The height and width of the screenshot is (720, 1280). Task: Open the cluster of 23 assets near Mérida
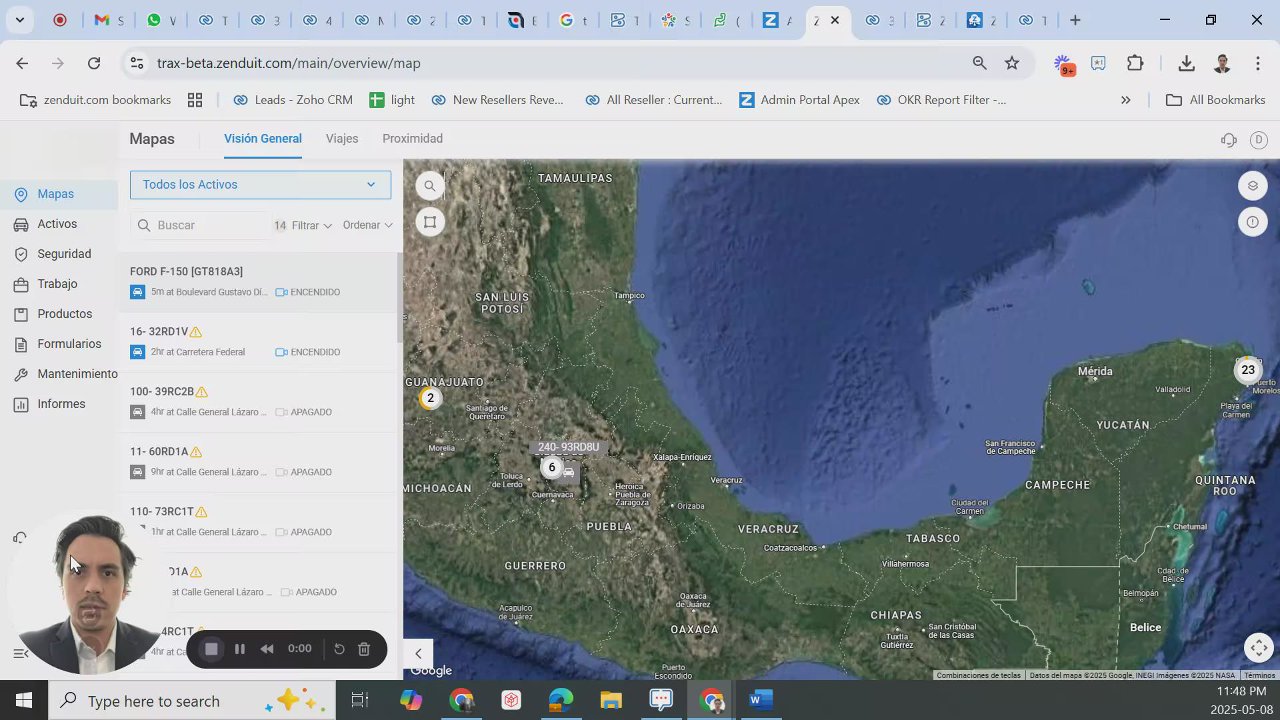point(1248,370)
